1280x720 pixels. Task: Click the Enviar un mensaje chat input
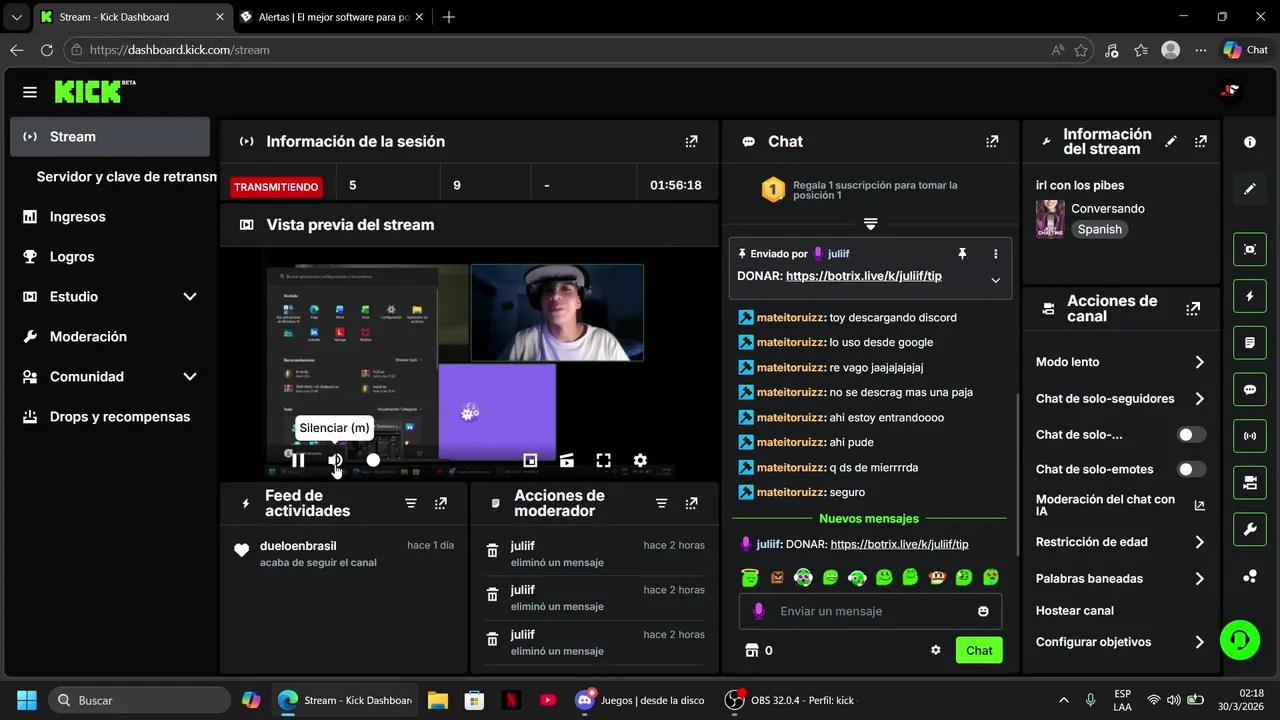[x=870, y=611]
